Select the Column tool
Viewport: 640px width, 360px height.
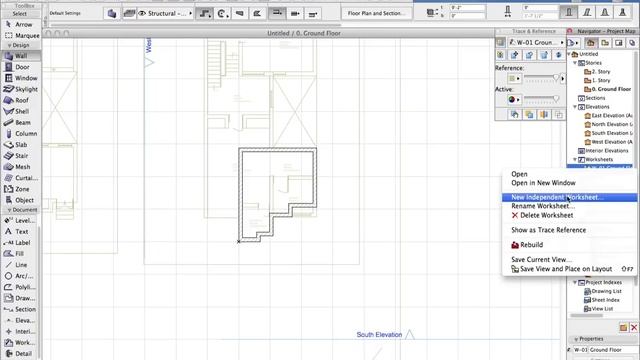coord(20,133)
